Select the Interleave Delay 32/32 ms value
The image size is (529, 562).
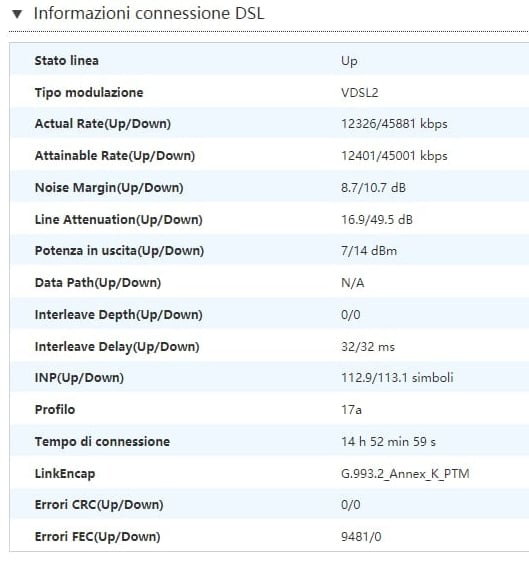click(368, 347)
